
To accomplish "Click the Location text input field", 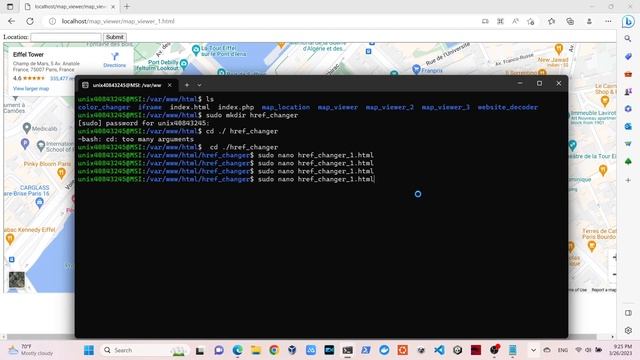I will point(66,37).
